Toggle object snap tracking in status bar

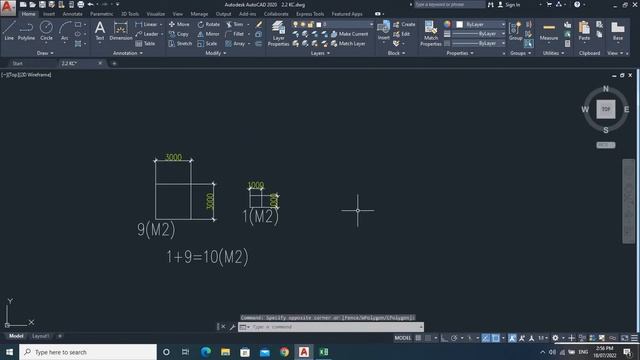[x=485, y=338]
